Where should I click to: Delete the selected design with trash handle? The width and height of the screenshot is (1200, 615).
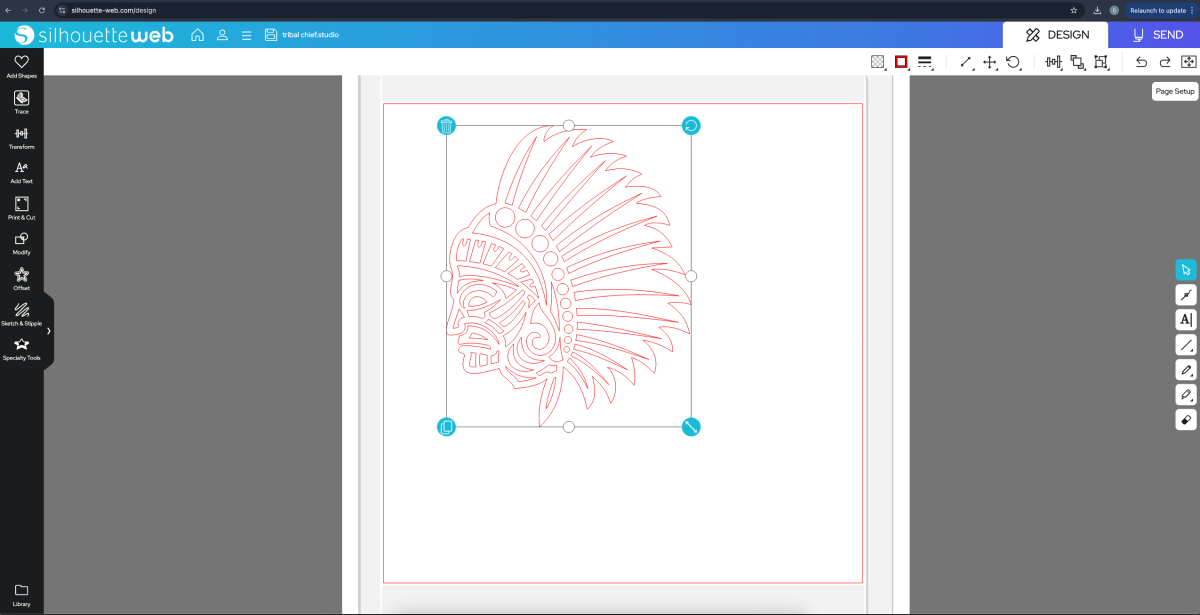(447, 125)
